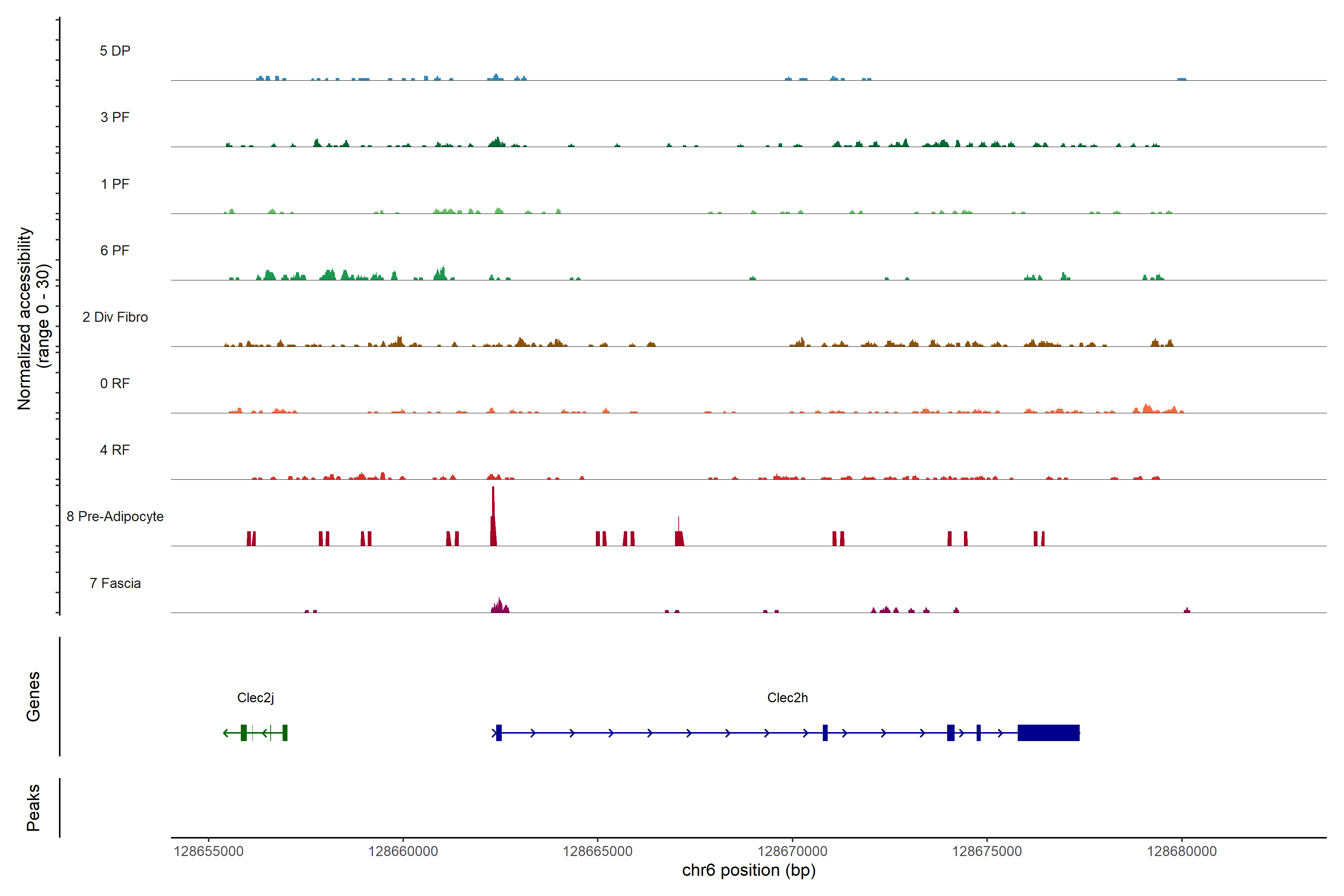Click the 0 RF track label
This screenshot has height=896, width=1344.
(115, 383)
